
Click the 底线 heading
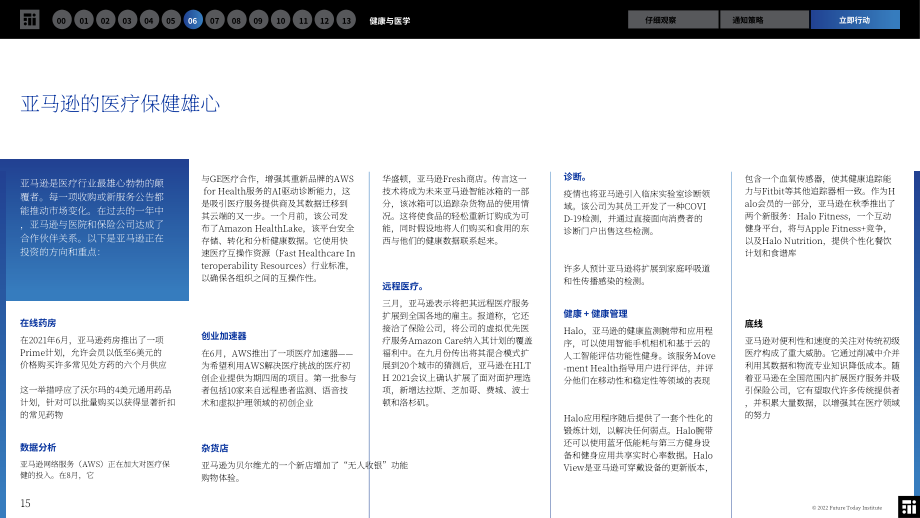point(753,323)
